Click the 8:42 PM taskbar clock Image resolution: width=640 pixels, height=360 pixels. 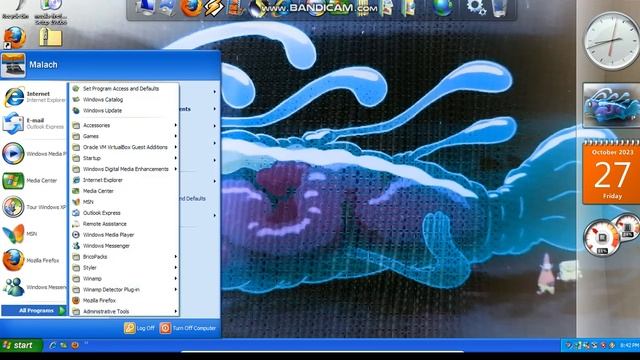629,346
